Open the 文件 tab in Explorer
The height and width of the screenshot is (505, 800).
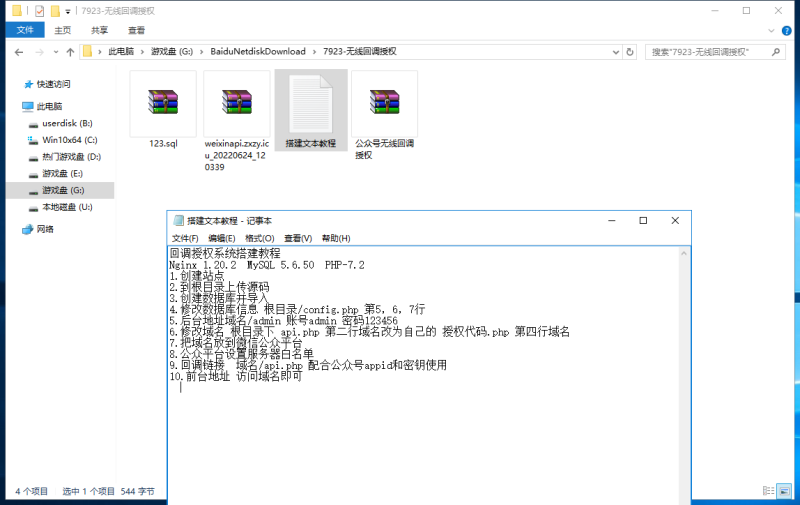coord(25,30)
